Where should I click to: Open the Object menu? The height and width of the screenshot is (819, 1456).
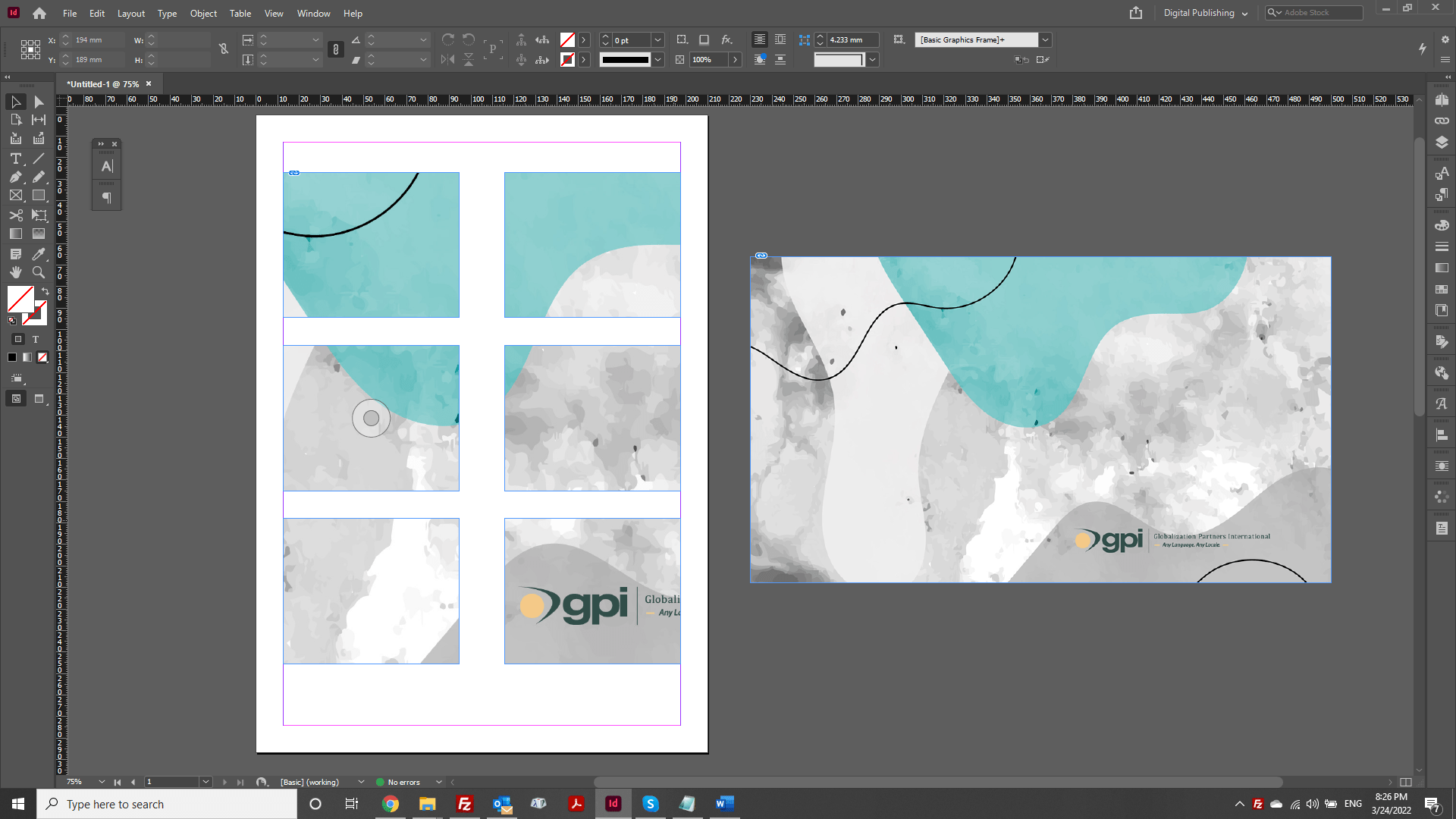202,13
